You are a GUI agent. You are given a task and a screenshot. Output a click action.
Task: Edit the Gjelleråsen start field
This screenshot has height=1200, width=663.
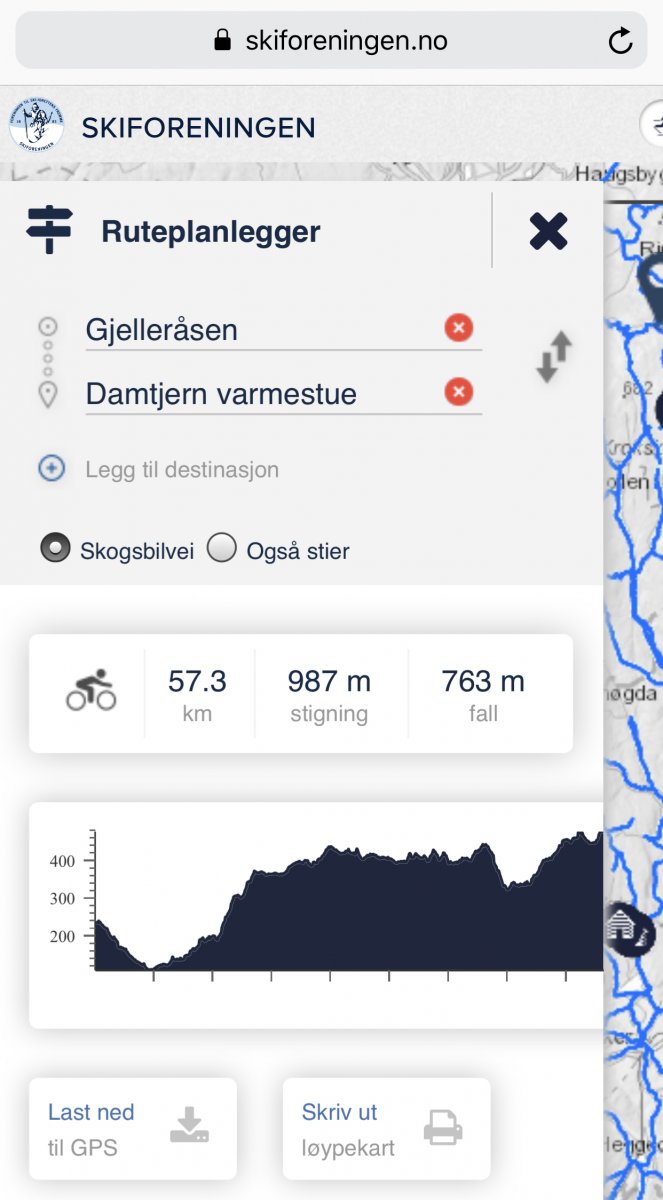pyautogui.click(x=260, y=330)
